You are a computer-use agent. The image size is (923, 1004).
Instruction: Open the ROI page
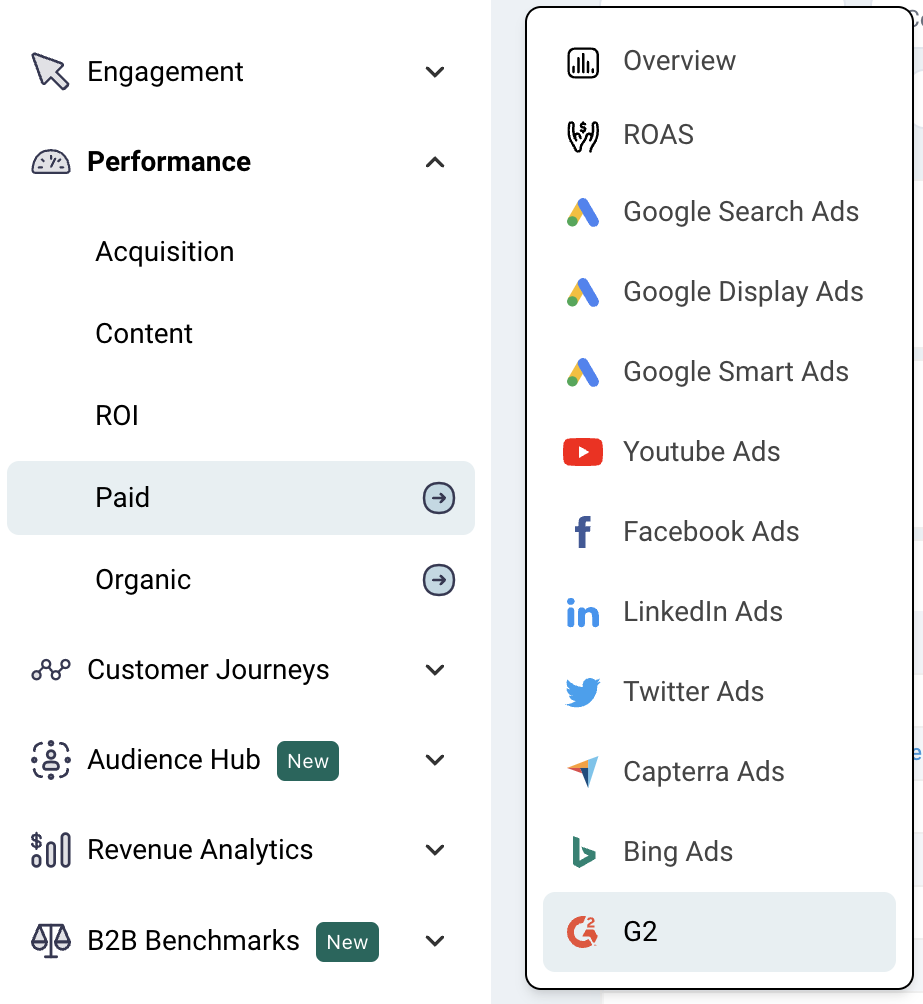click(117, 416)
